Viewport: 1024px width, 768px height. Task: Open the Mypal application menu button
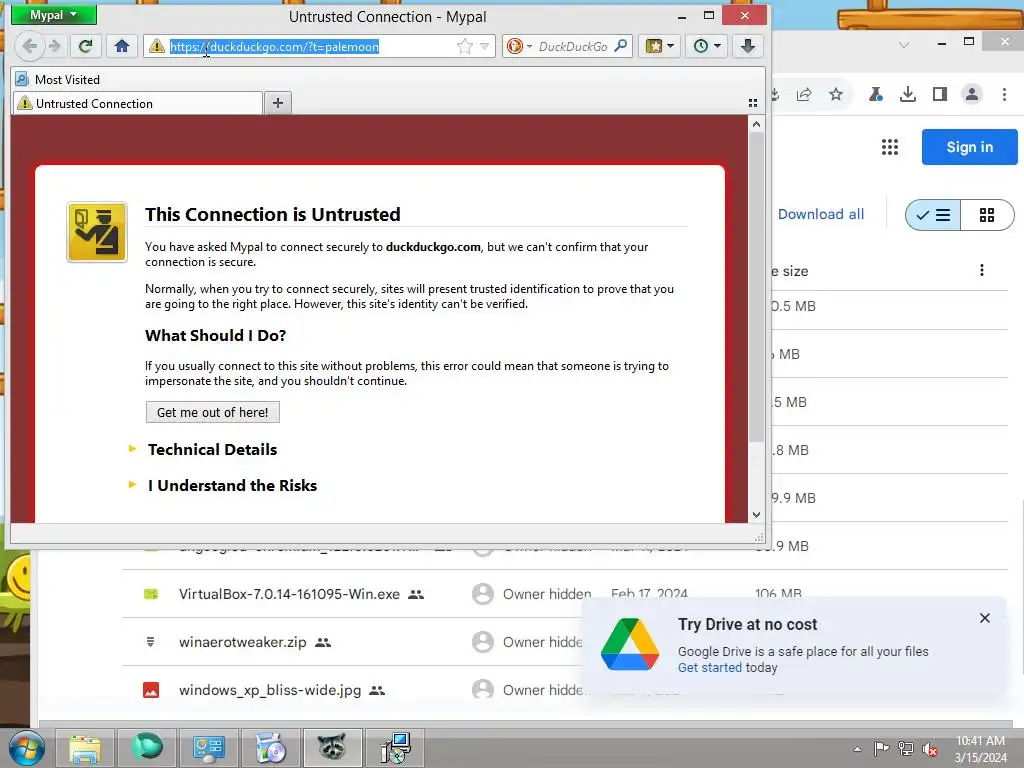[x=54, y=14]
